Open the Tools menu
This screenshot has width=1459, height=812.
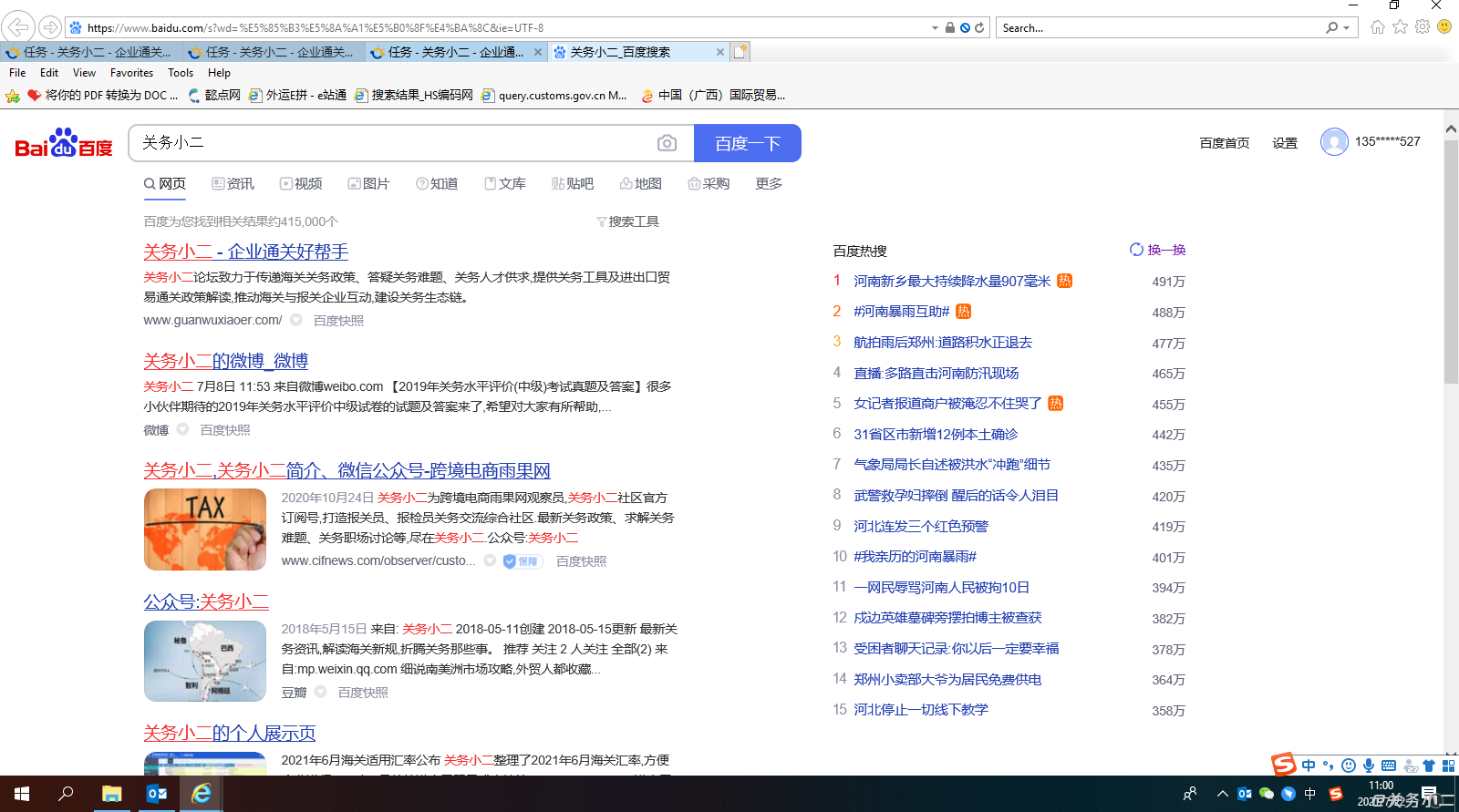[x=181, y=73]
